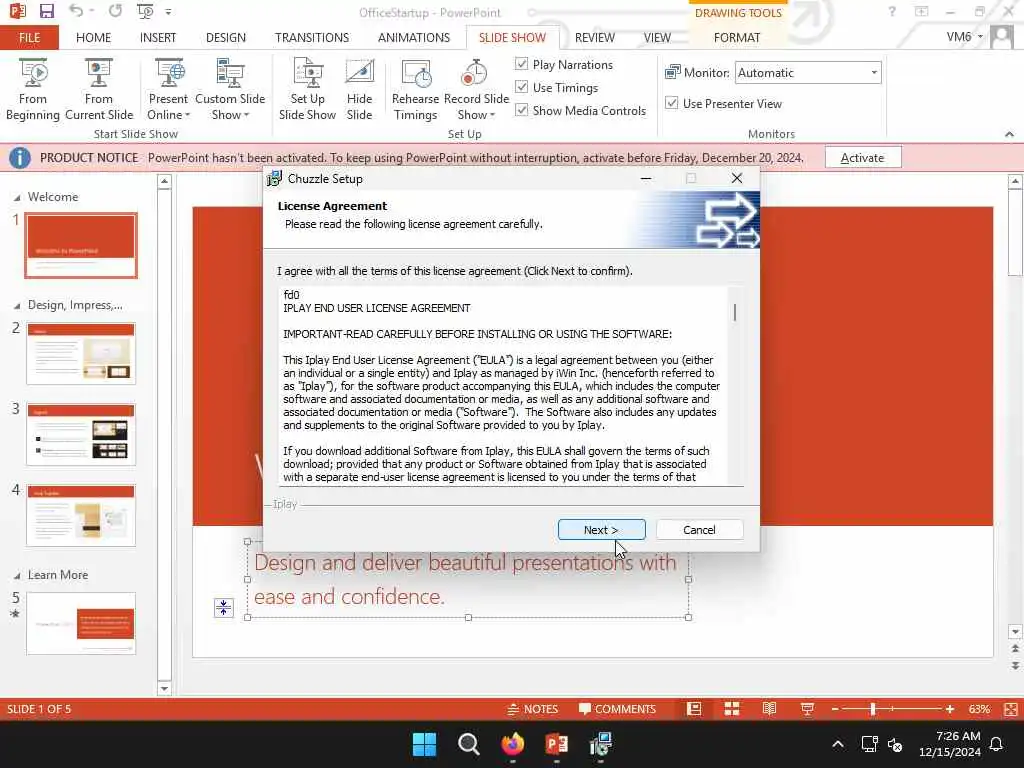Start slide show From Current Slide
This screenshot has width=1024, height=768.
tap(99, 89)
